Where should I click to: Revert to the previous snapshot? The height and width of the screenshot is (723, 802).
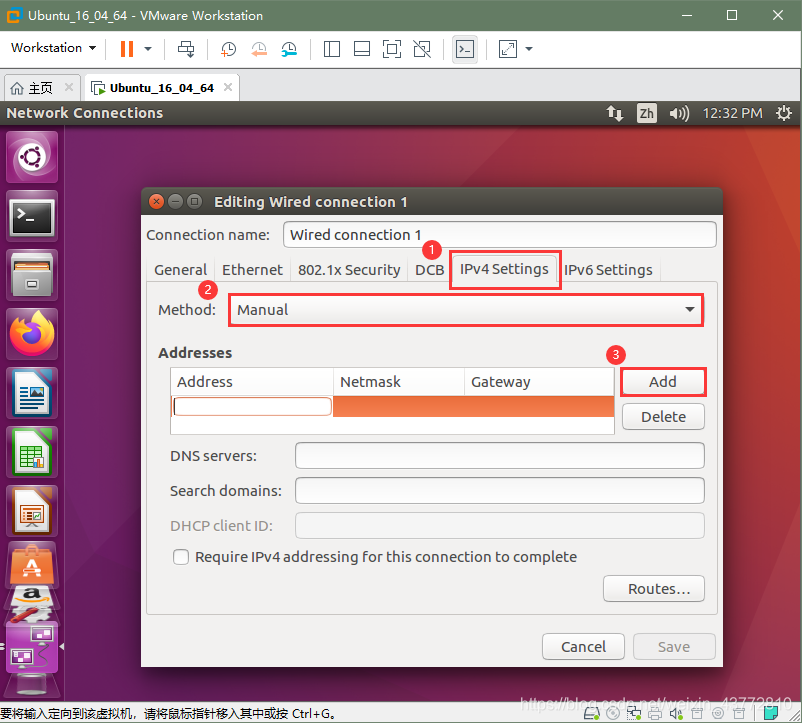point(259,49)
